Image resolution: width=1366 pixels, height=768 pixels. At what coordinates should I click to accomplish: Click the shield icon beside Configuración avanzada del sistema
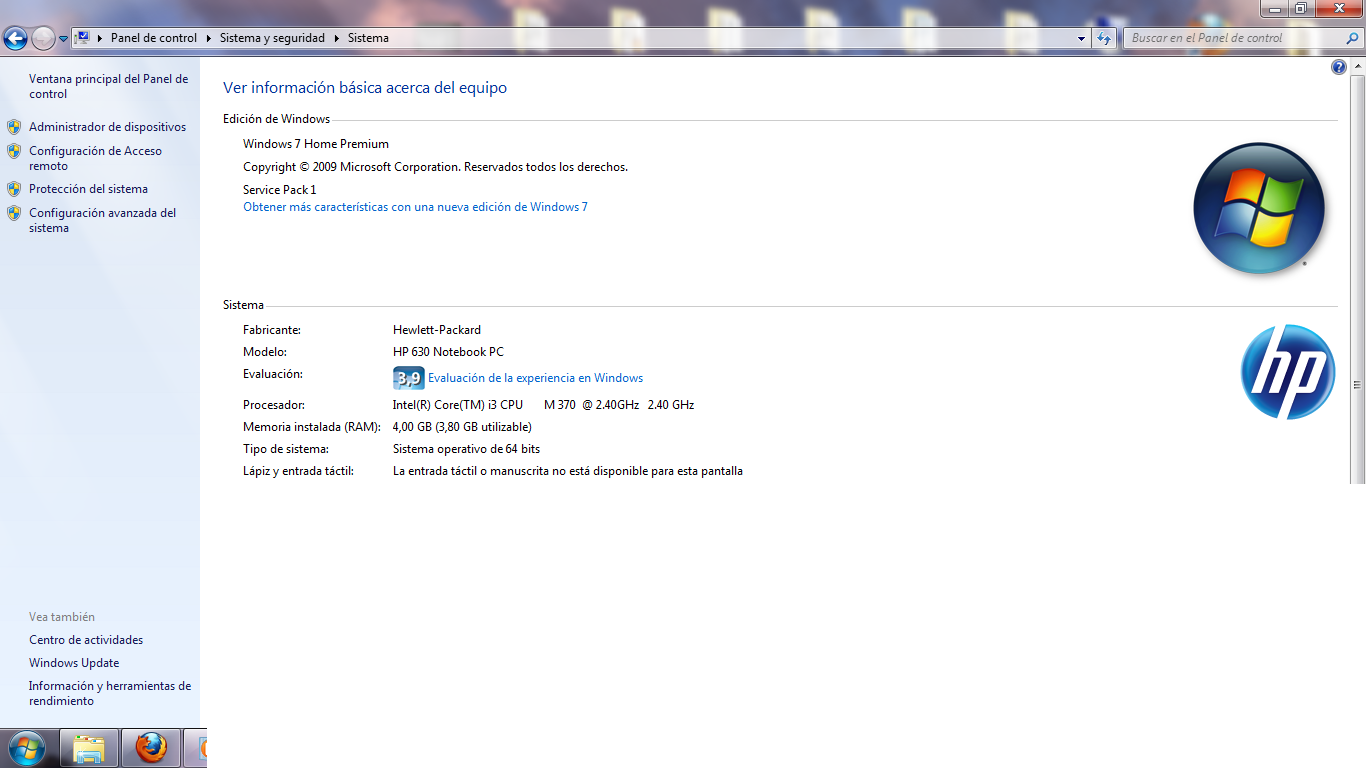[x=14, y=213]
